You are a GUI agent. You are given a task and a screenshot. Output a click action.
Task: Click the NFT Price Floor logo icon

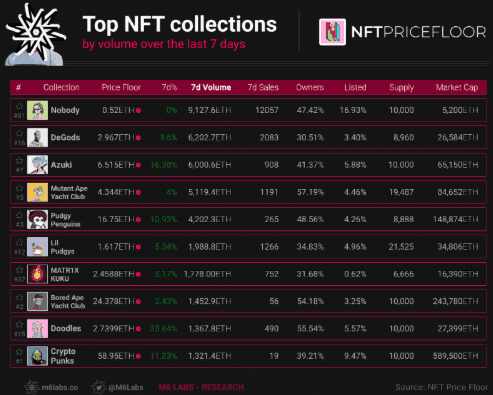click(x=332, y=32)
